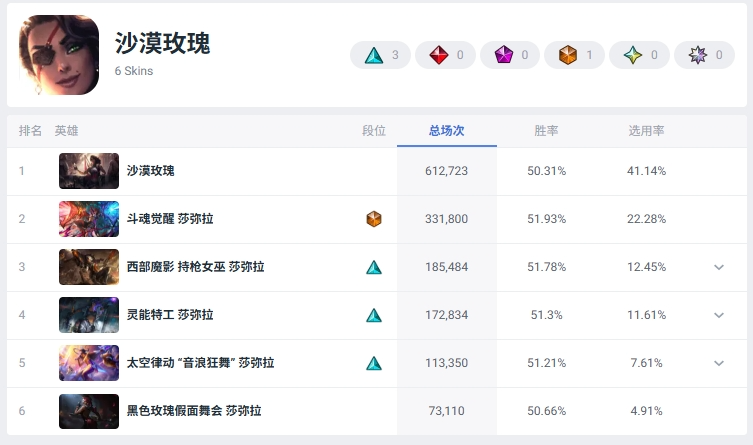Click win rate value 51.78%
Image resolution: width=753 pixels, height=445 pixels.
pos(547,267)
